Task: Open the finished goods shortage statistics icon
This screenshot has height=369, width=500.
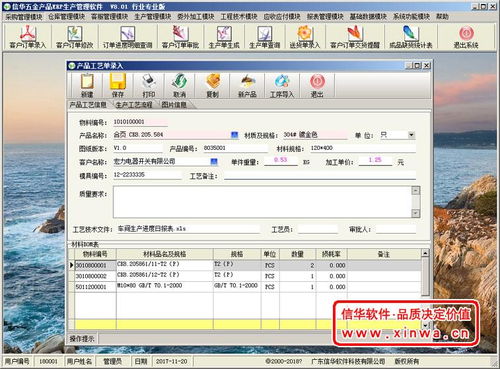Action: coord(411,37)
